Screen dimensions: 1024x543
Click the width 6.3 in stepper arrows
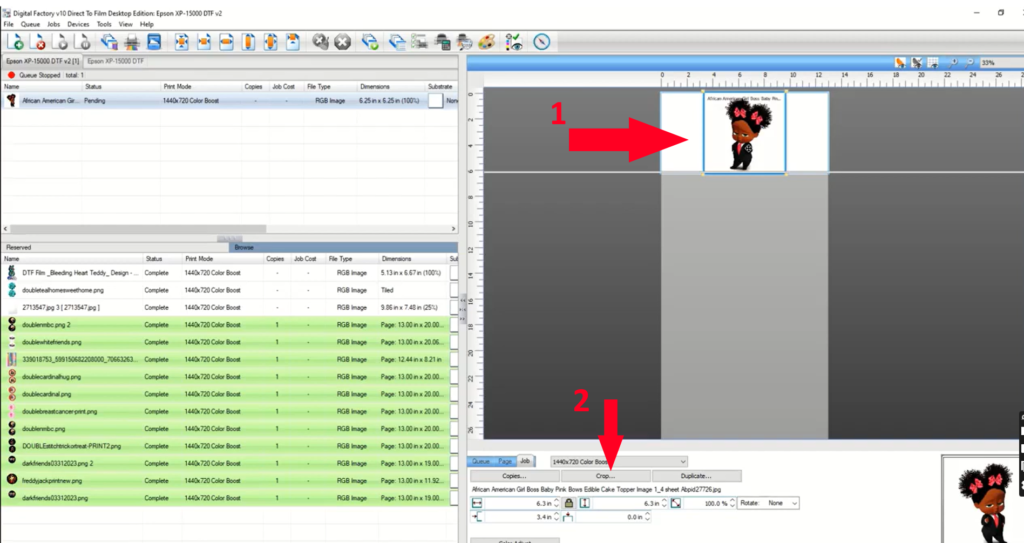click(556, 503)
